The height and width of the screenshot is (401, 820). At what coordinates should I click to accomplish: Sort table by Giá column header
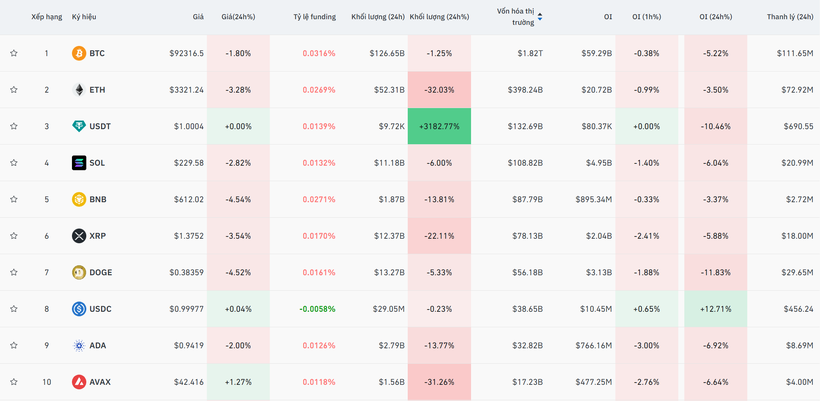pyautogui.click(x=198, y=17)
